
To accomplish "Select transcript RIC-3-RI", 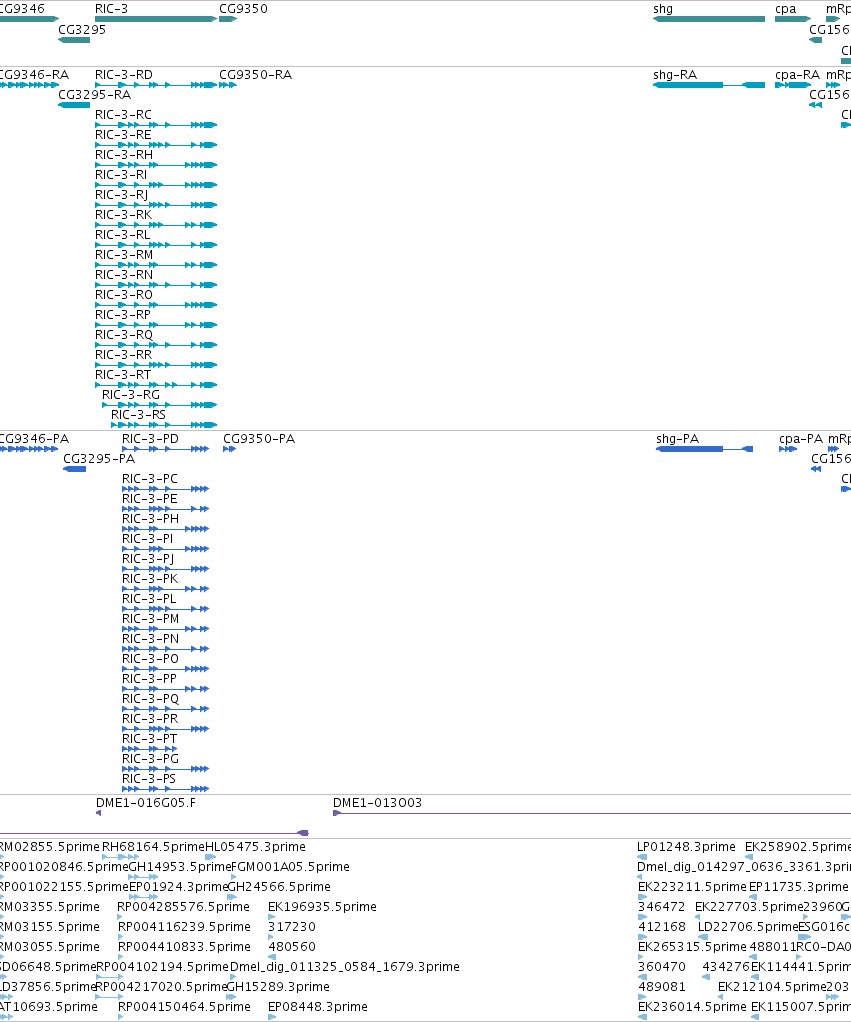I will pos(156,184).
